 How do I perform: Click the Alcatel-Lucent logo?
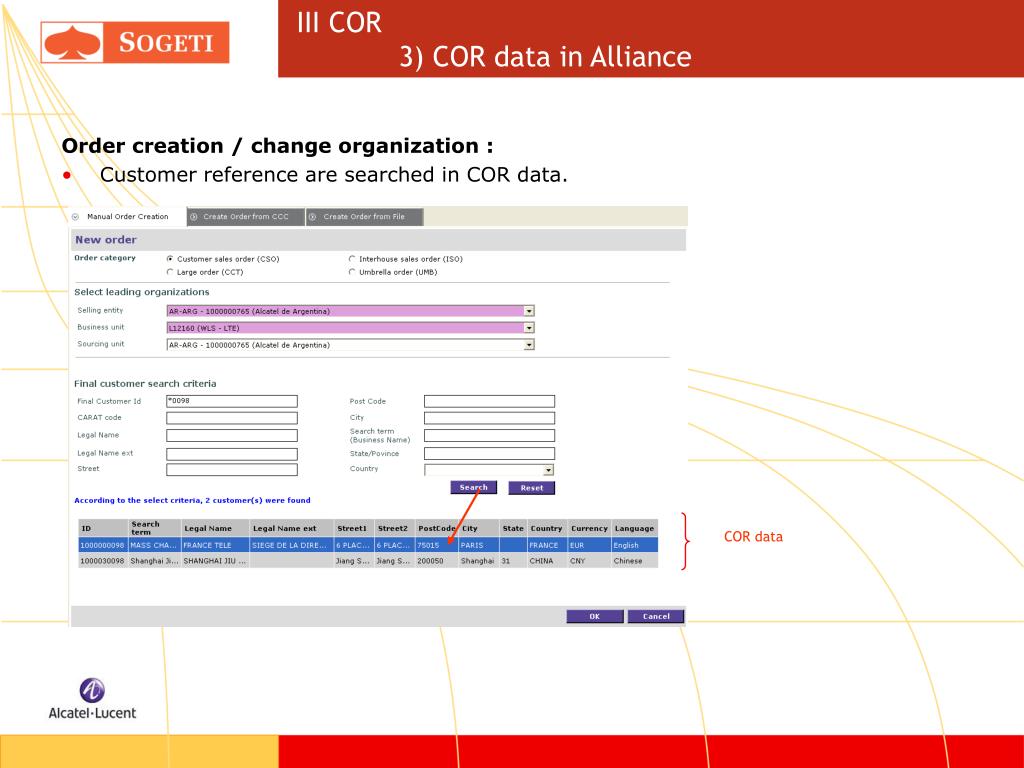click(92, 699)
